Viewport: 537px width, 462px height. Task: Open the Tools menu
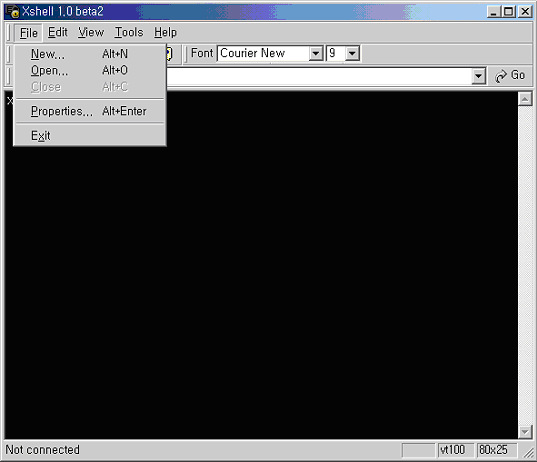[129, 33]
